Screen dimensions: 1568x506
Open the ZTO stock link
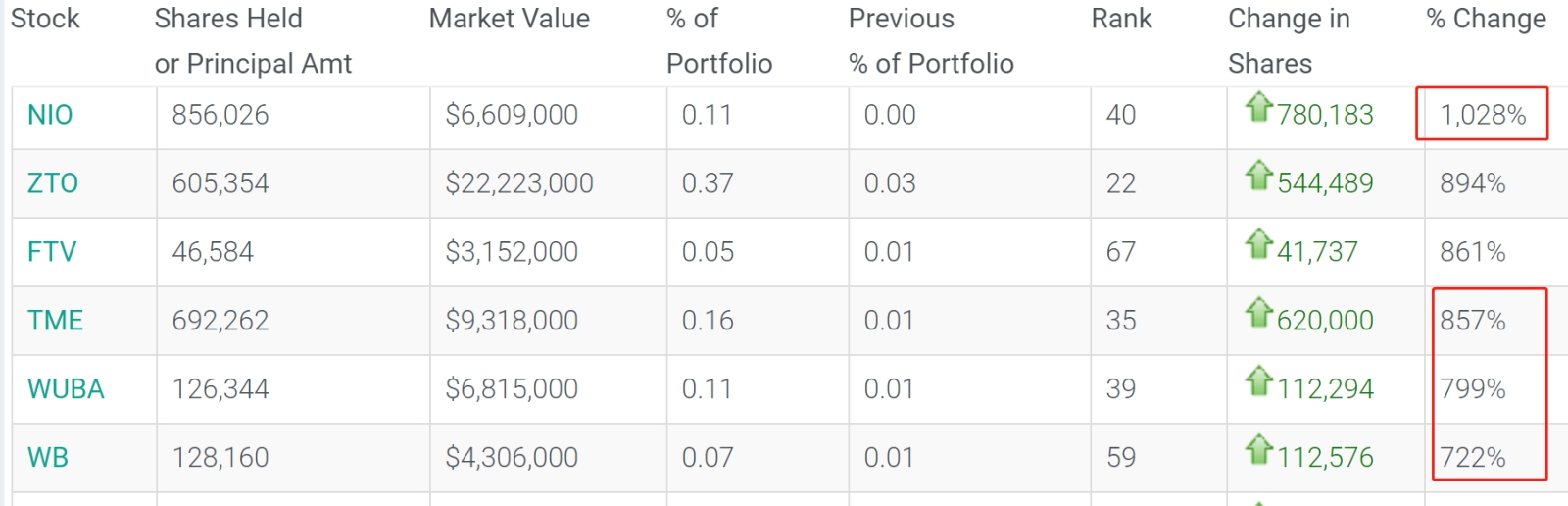pyautogui.click(x=53, y=183)
